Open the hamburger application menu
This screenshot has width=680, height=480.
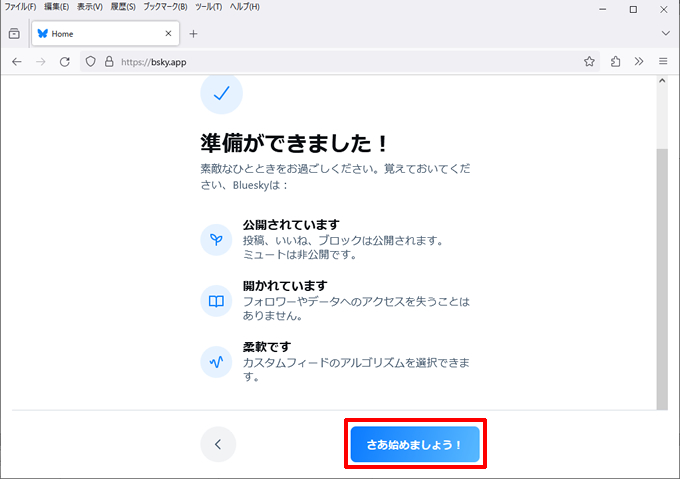(x=663, y=62)
